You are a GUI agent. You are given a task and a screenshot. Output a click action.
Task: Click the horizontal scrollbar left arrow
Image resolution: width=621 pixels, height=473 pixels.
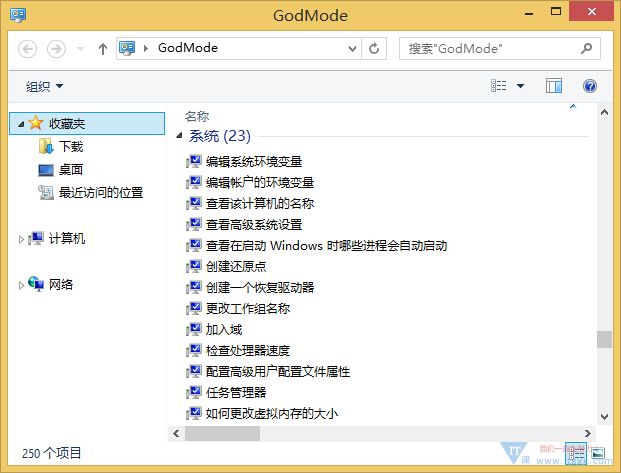pyautogui.click(x=176, y=433)
